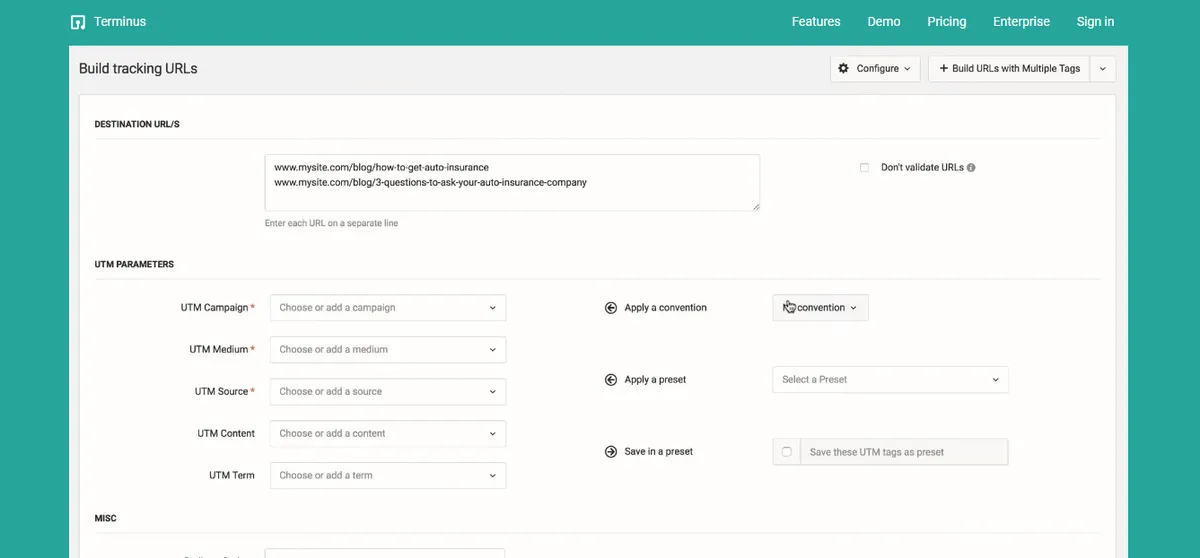Open the UTM Campaign dropdown
This screenshot has height=558, width=1200.
(388, 308)
